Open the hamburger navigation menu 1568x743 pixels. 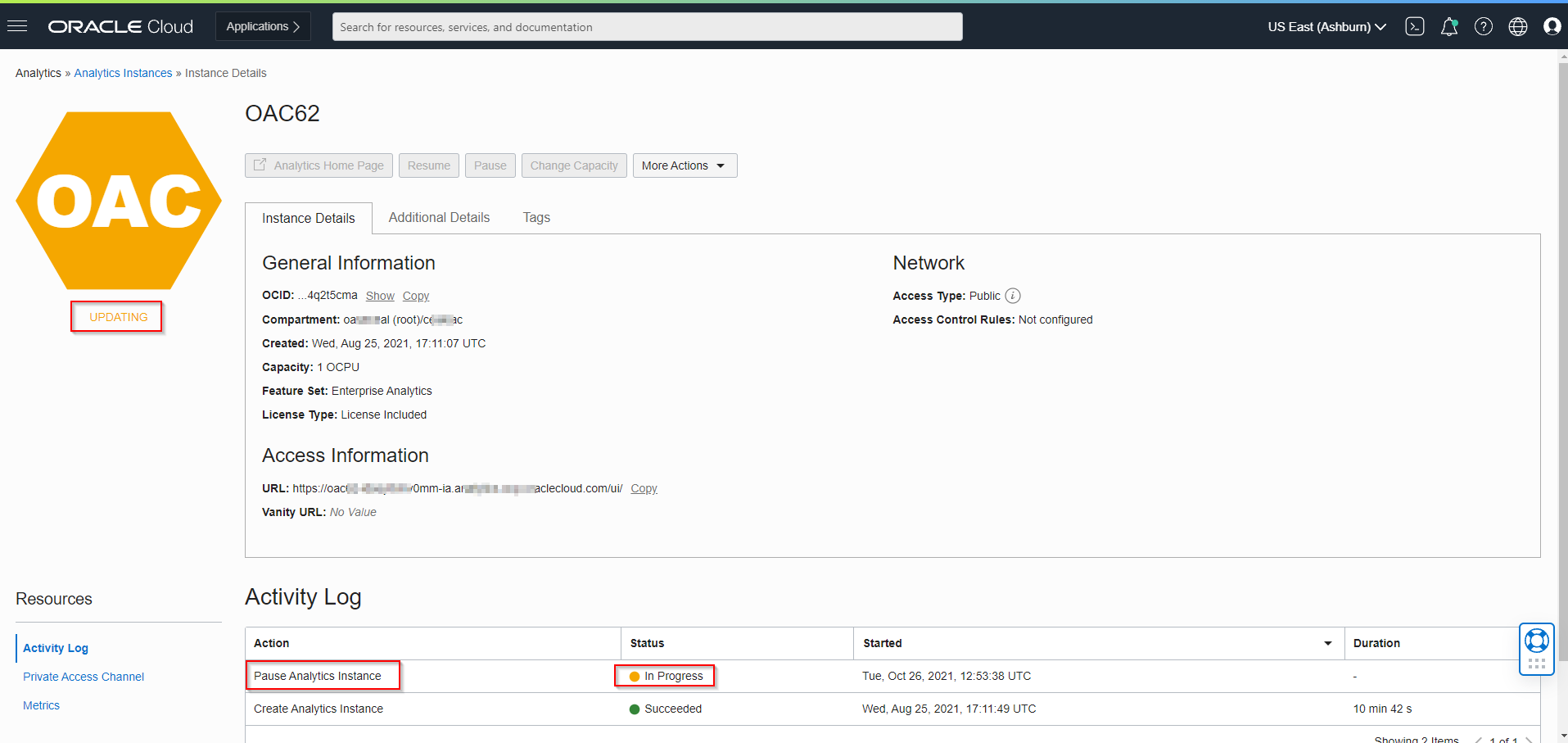click(x=17, y=26)
